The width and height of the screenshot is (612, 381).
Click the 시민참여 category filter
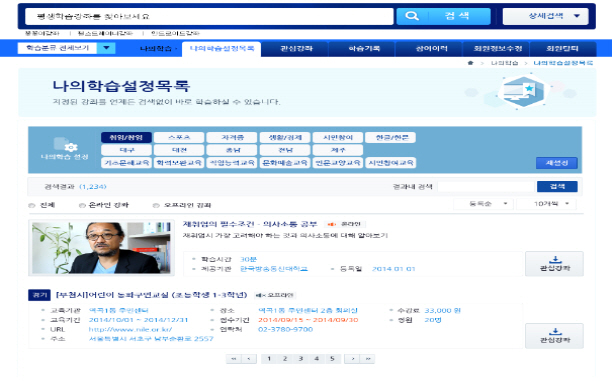338,137
